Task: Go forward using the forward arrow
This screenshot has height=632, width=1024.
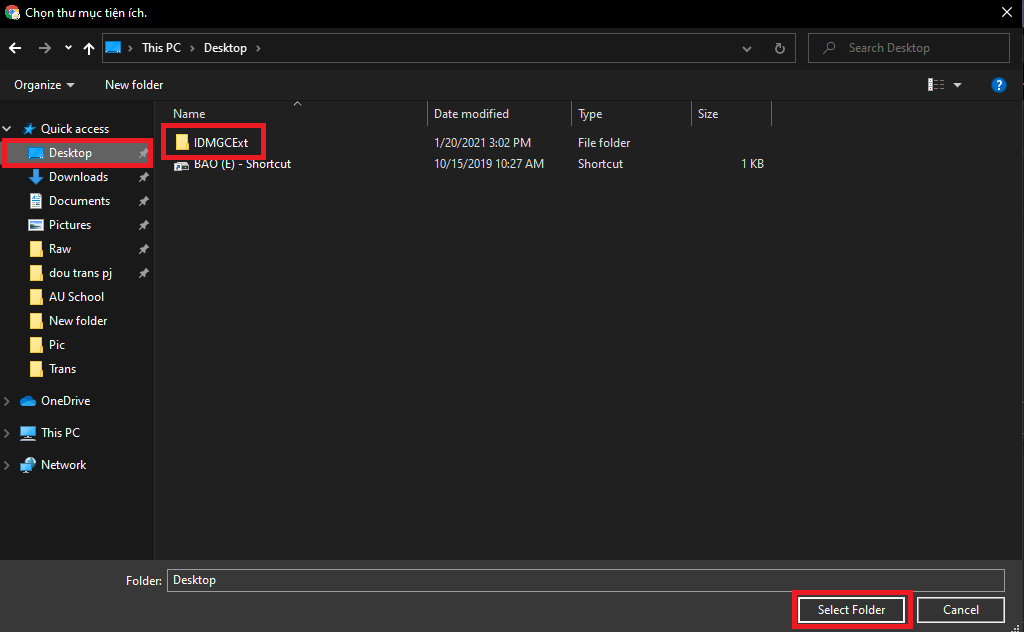Action: click(x=44, y=48)
